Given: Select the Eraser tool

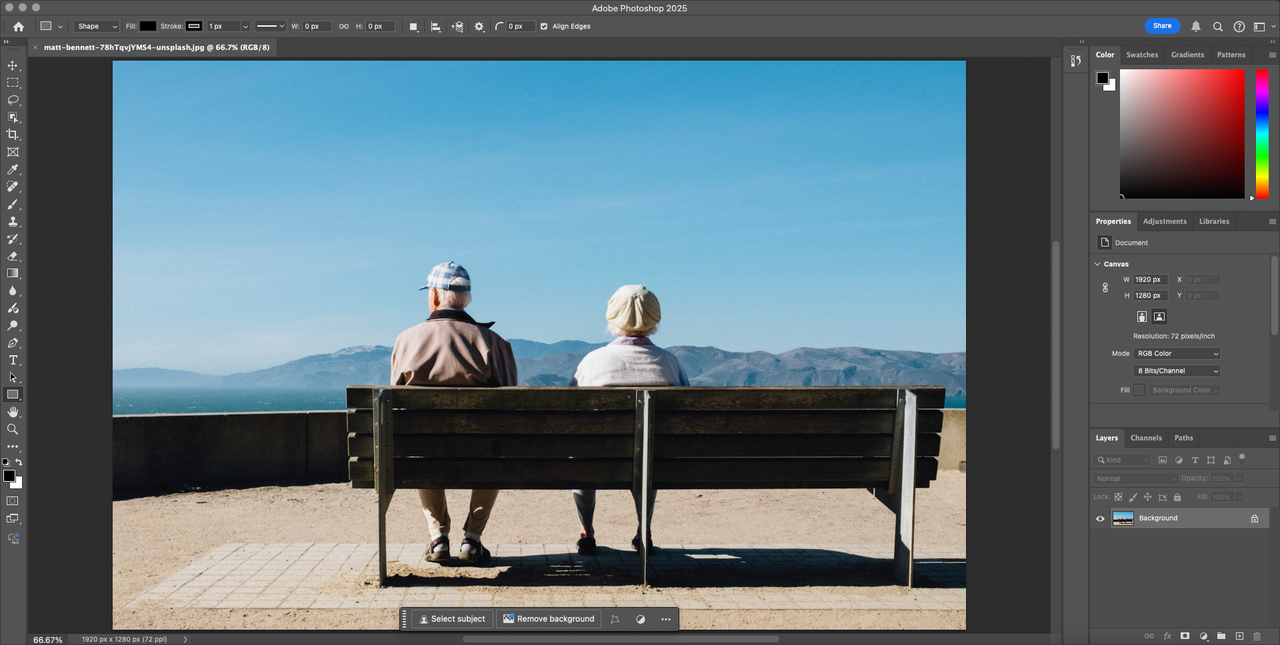Looking at the screenshot, I should coord(13,256).
